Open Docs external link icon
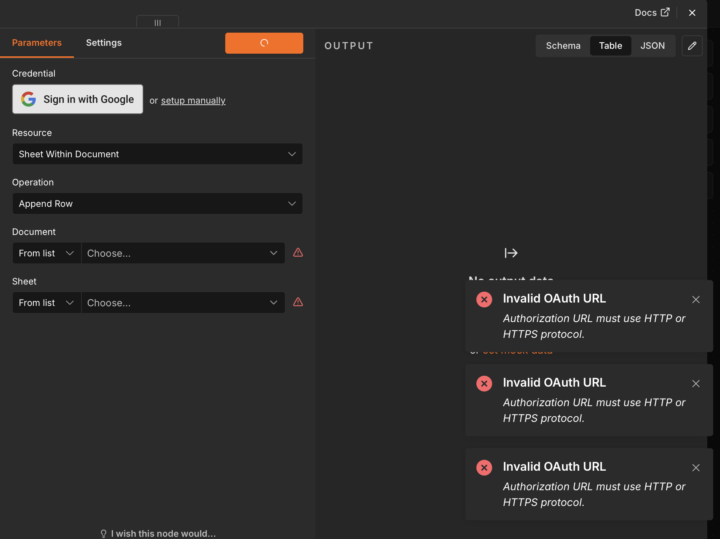This screenshot has width=720, height=539. pos(665,12)
